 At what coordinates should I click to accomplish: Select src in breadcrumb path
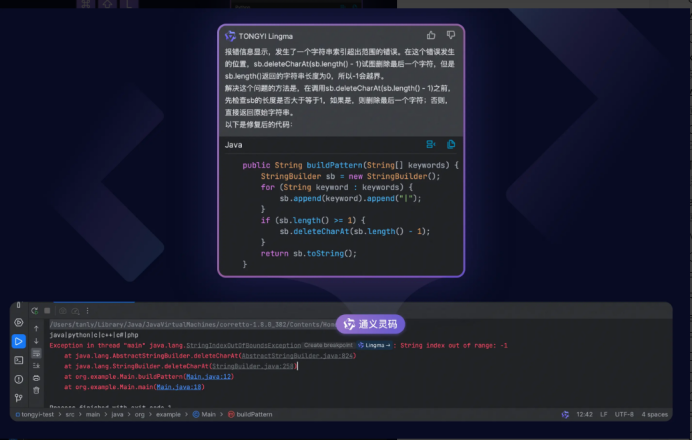click(70, 415)
